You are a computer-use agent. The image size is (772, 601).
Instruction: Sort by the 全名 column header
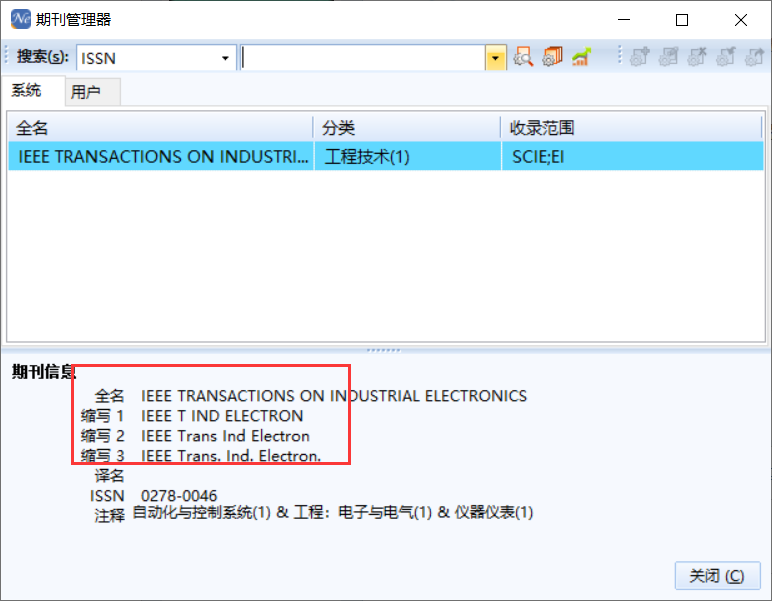pyautogui.click(x=160, y=128)
